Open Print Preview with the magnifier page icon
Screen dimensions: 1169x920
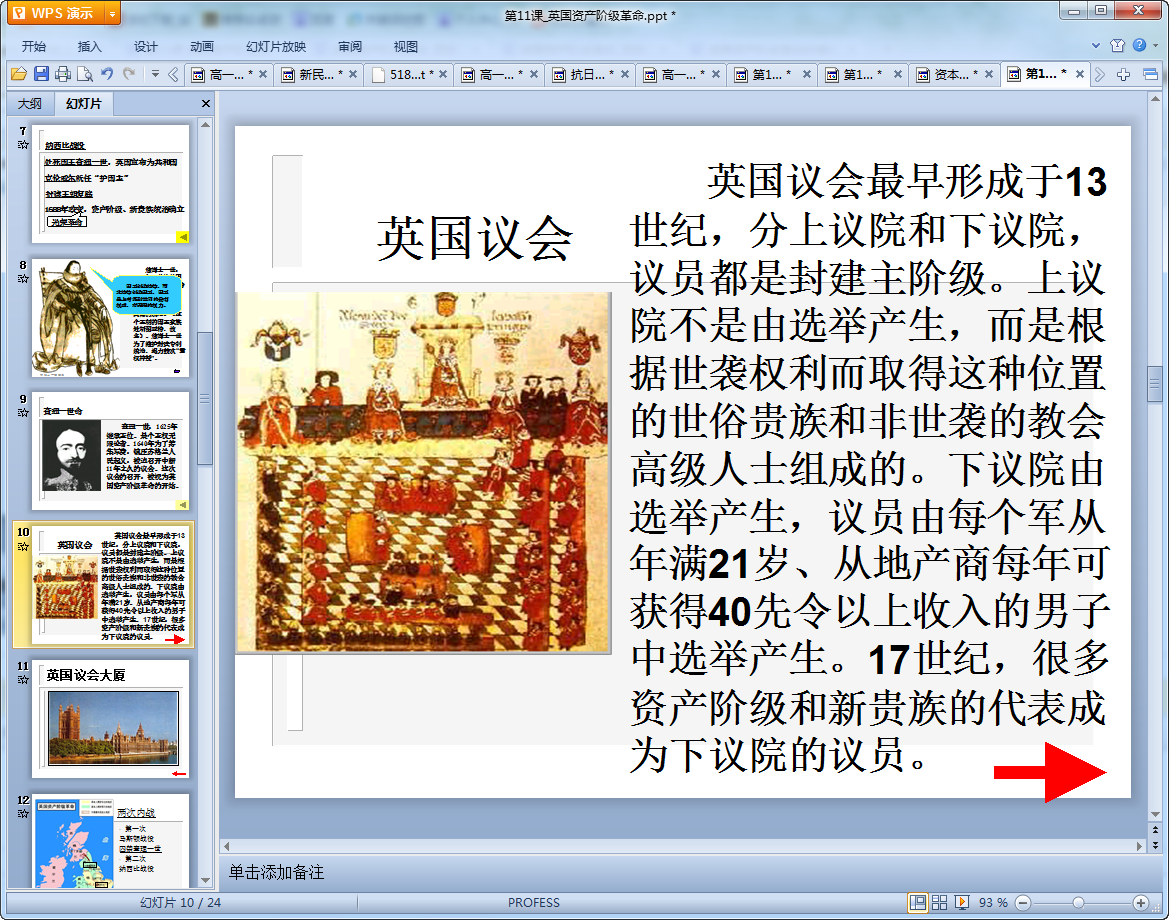point(85,74)
